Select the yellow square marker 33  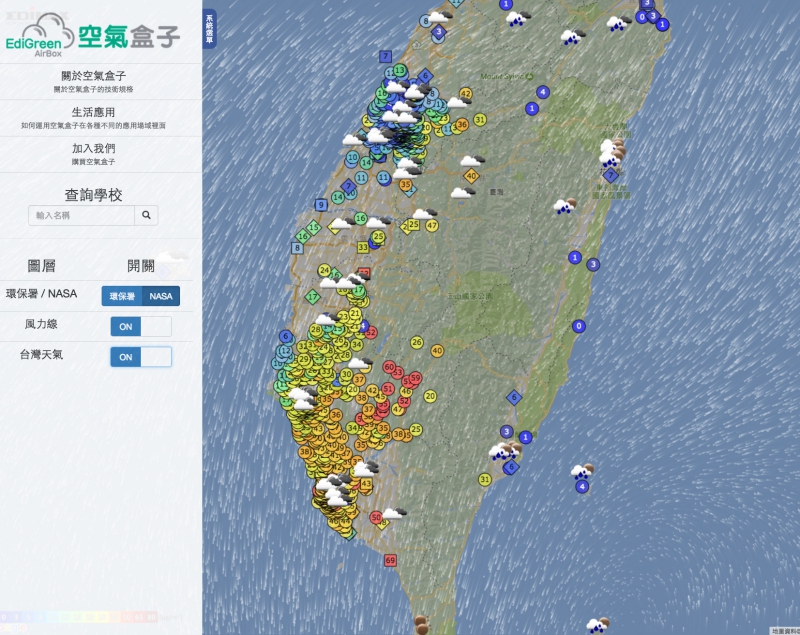363,247
